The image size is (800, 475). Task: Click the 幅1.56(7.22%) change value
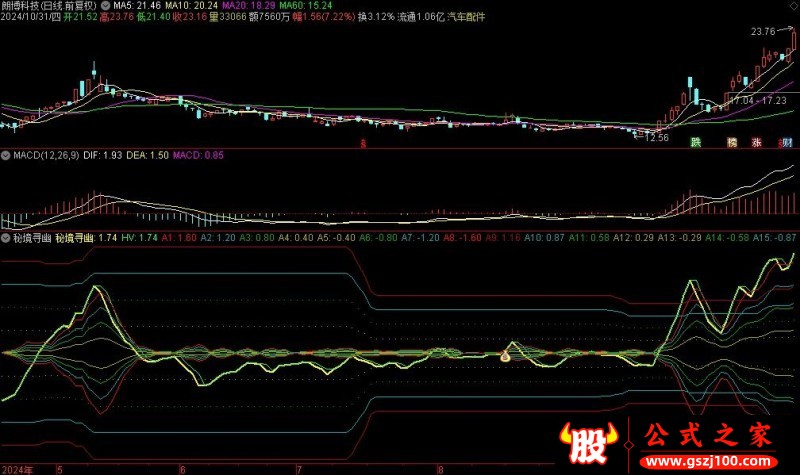(323, 17)
